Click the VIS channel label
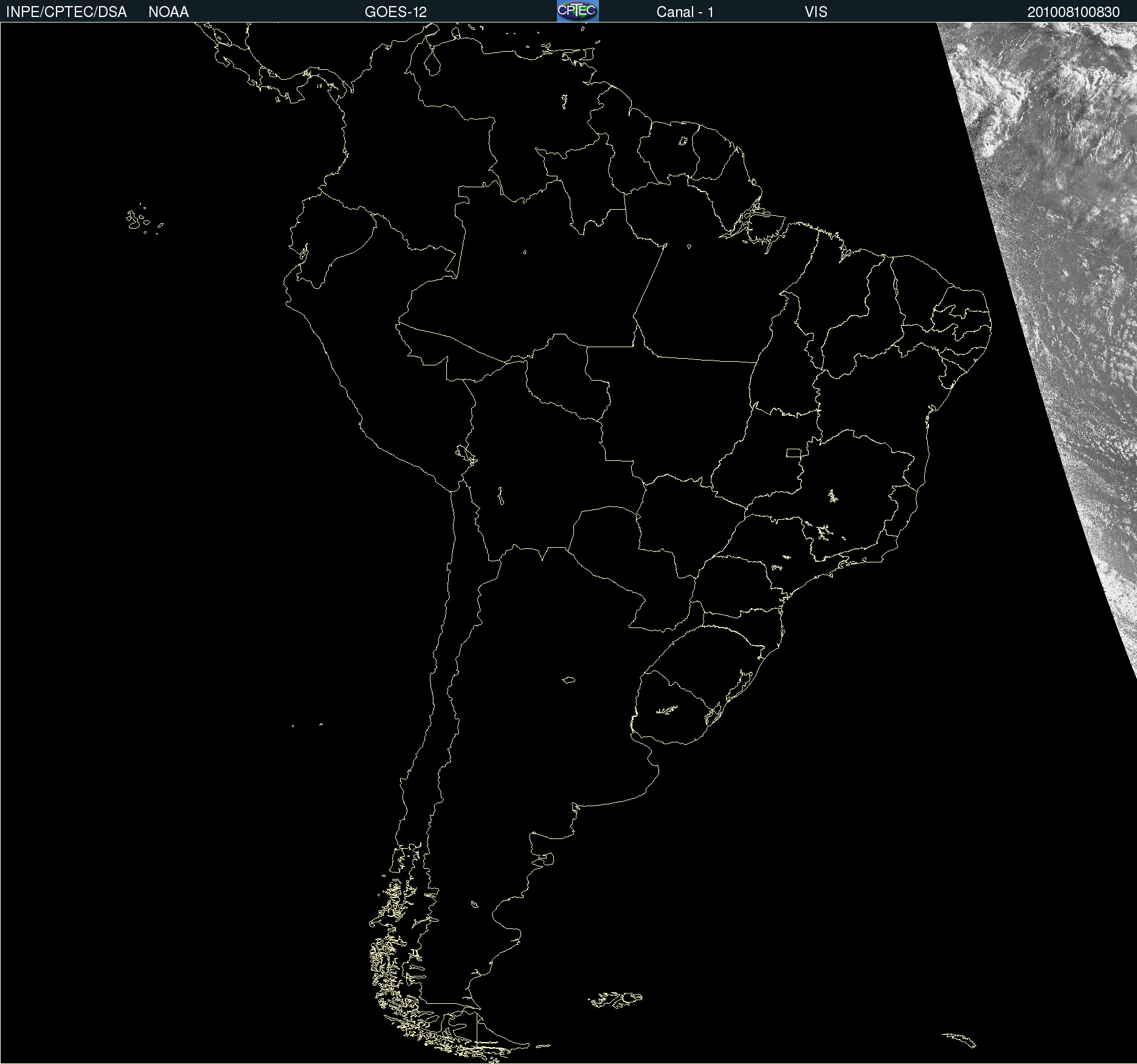The image size is (1137, 1064). (816, 12)
